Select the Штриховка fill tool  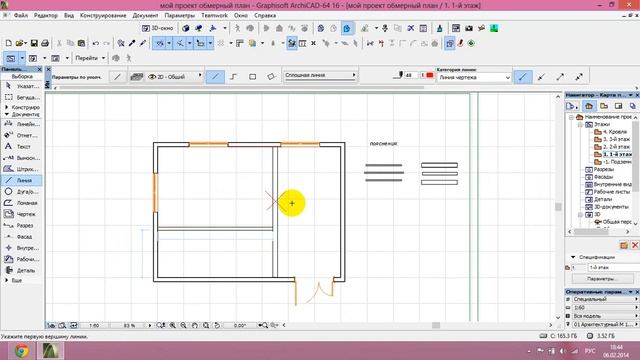pos(22,169)
